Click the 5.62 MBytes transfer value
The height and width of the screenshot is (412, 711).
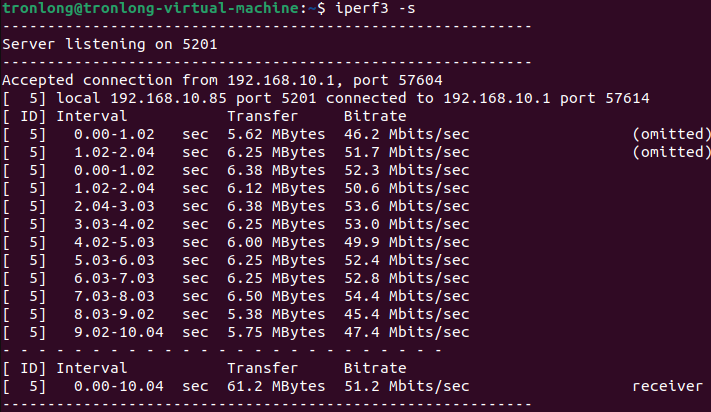pos(276,134)
